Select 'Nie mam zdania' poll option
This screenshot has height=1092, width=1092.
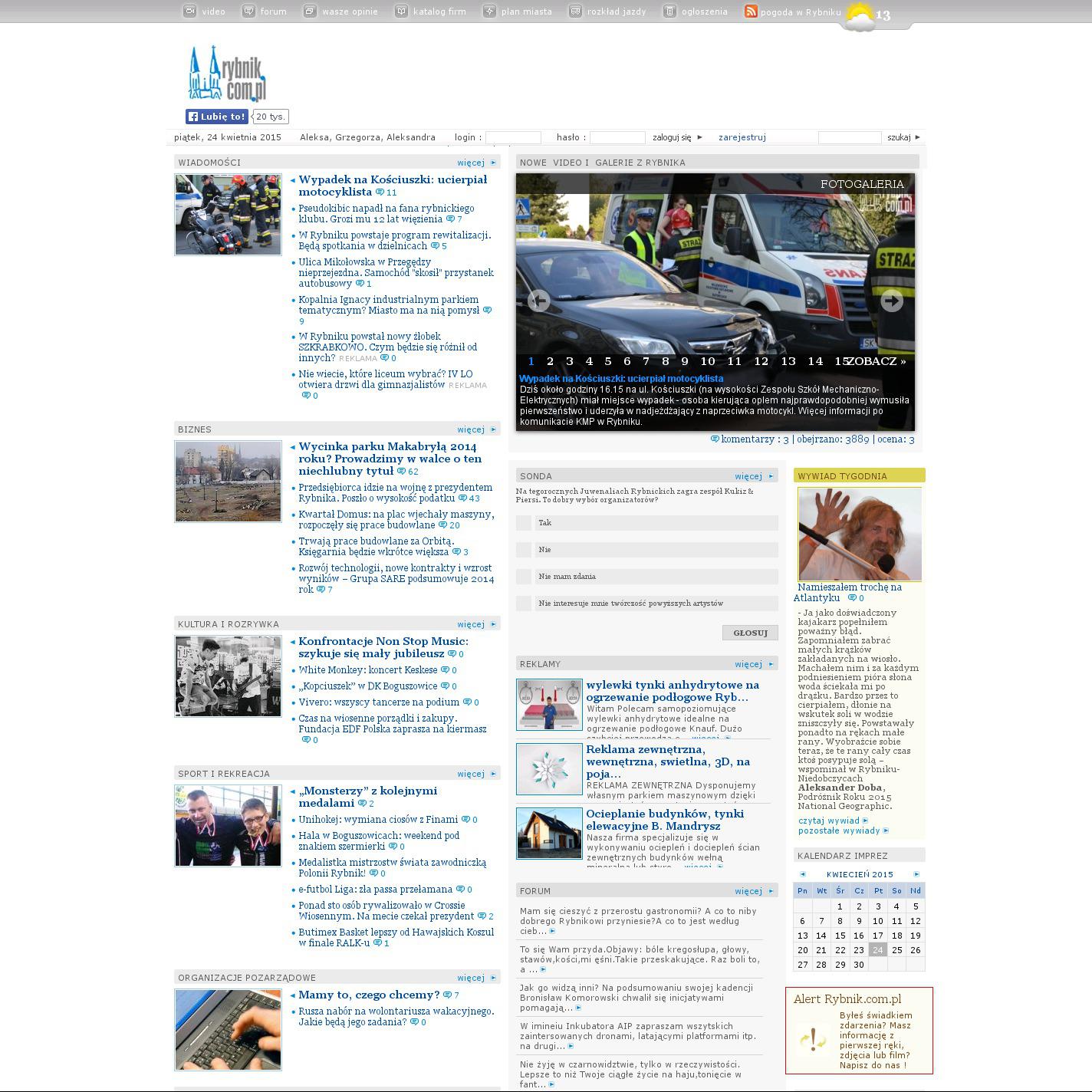pos(524,577)
